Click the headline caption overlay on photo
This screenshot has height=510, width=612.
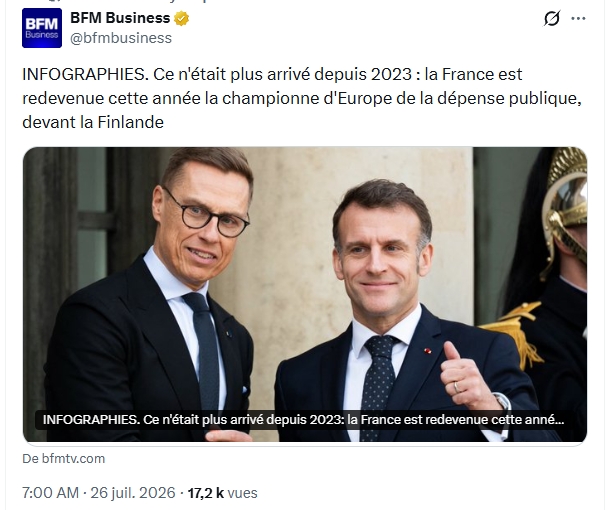click(303, 420)
